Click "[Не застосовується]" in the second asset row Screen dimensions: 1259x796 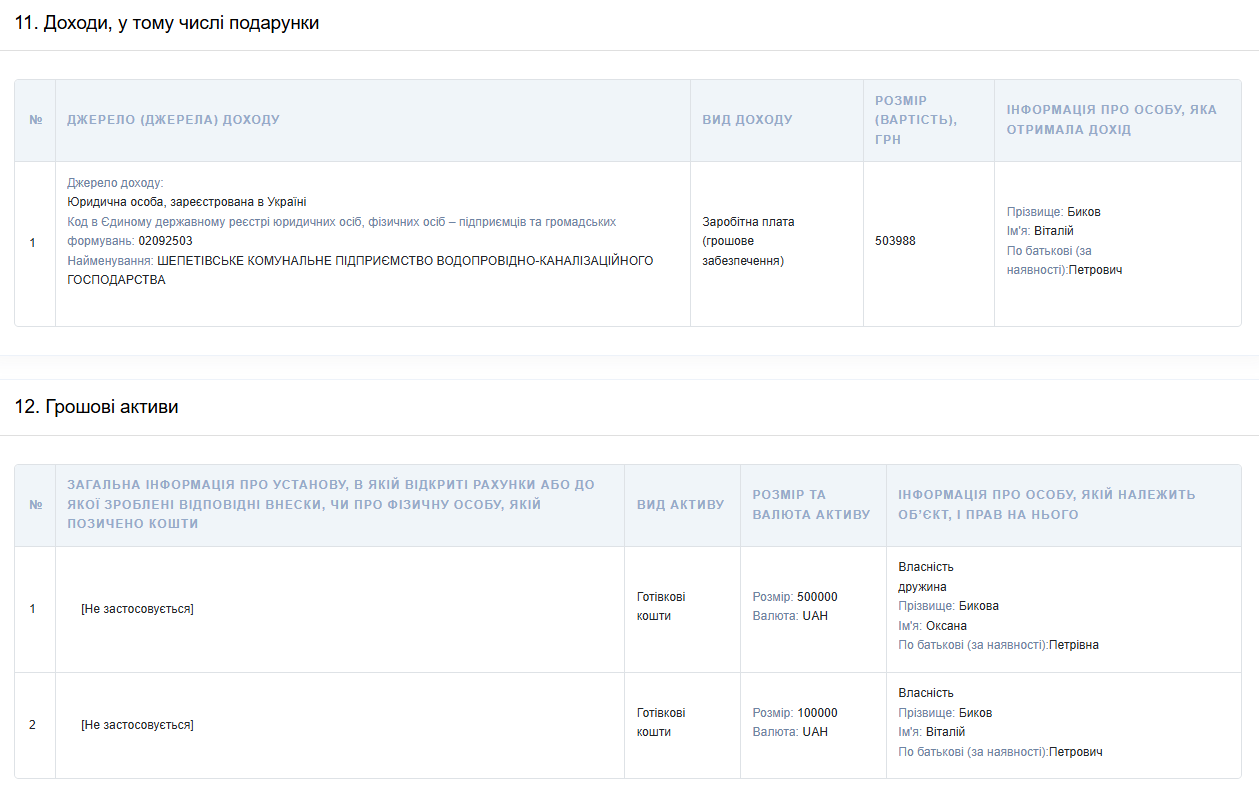pyautogui.click(x=137, y=725)
